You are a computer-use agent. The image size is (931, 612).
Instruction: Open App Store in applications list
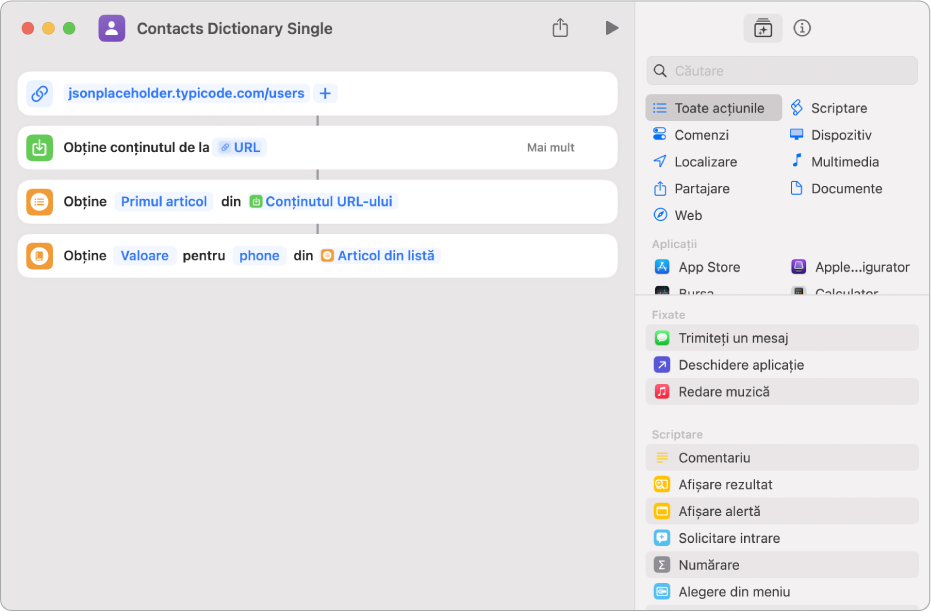(708, 267)
